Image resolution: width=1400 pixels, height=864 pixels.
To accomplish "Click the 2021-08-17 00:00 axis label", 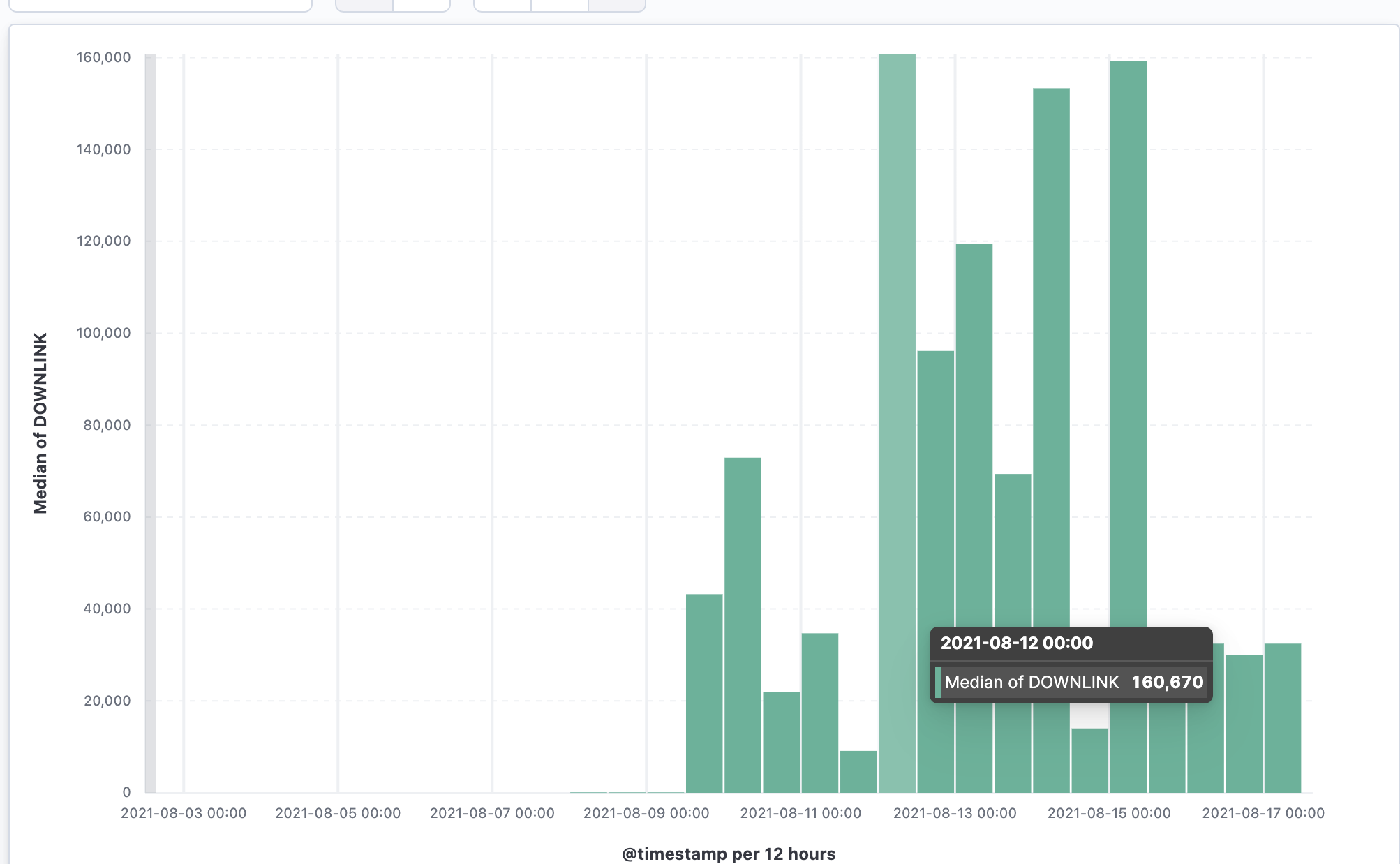I will [x=1263, y=813].
